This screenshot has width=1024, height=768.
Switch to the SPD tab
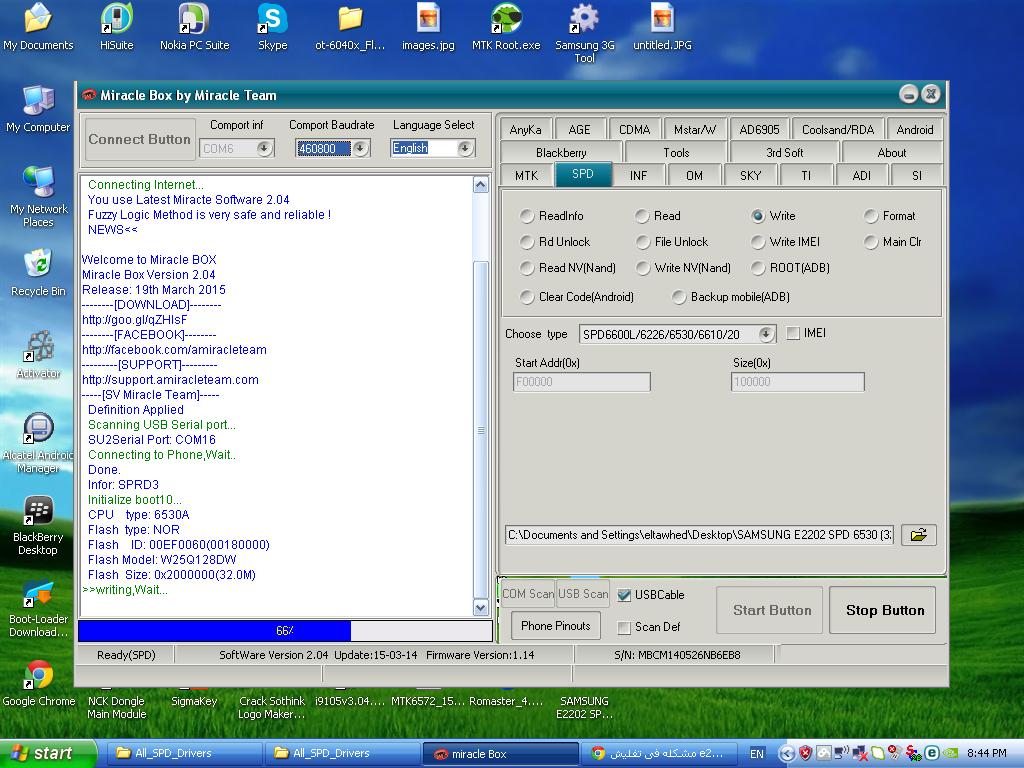[x=583, y=174]
